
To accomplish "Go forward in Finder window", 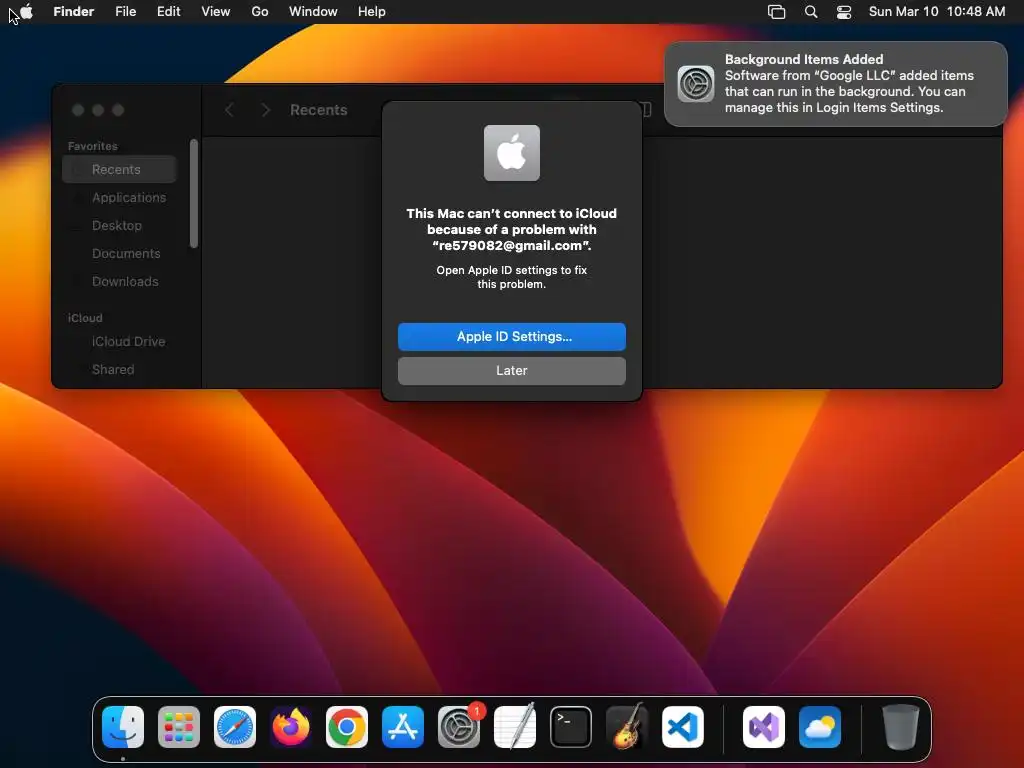I will click(x=265, y=110).
